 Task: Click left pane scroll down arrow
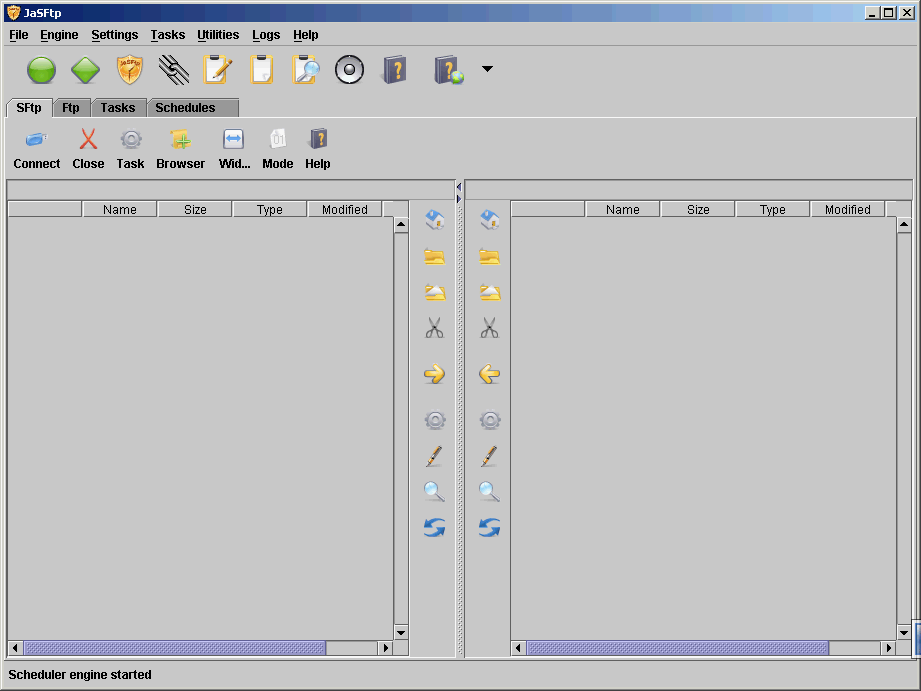[401, 633]
